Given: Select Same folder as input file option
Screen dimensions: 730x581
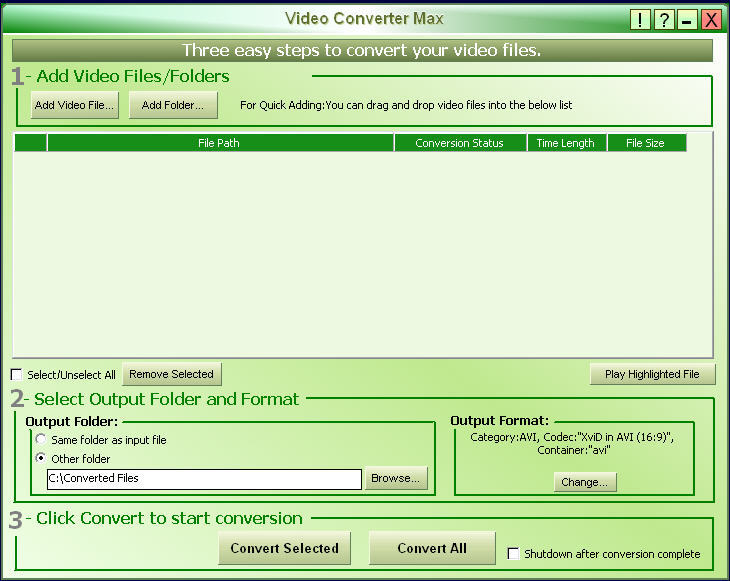Looking at the screenshot, I should [40, 440].
